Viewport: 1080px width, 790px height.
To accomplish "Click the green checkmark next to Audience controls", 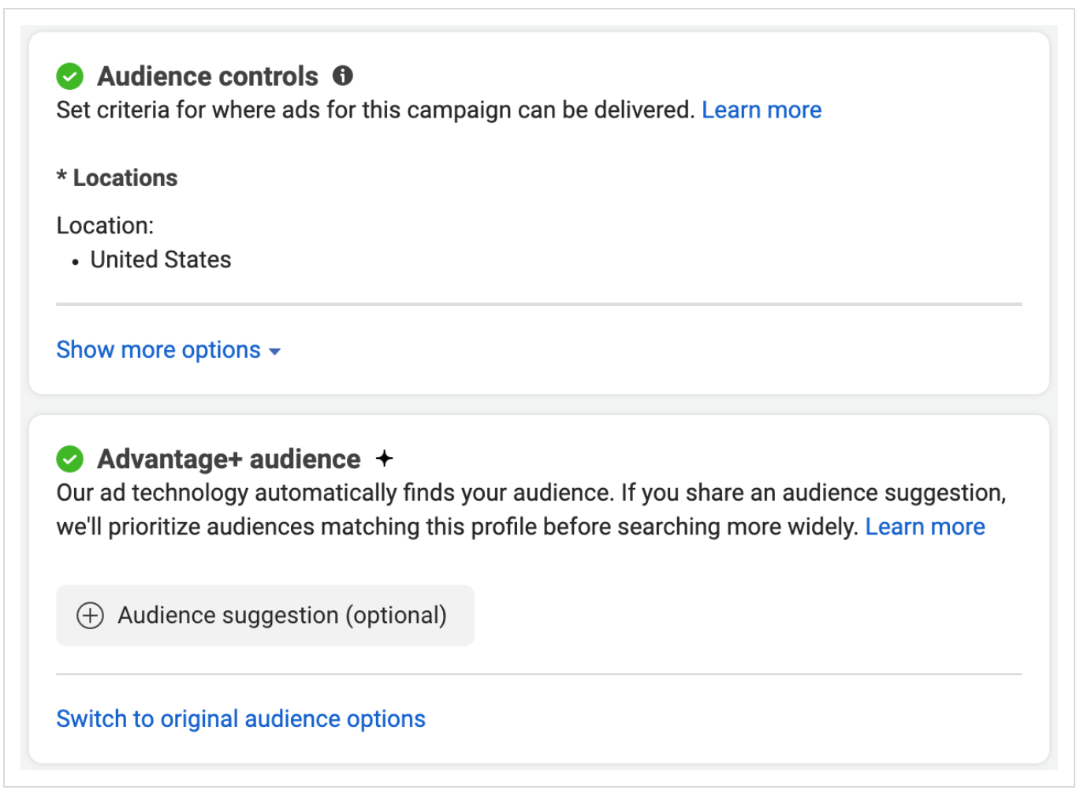I will (70, 76).
